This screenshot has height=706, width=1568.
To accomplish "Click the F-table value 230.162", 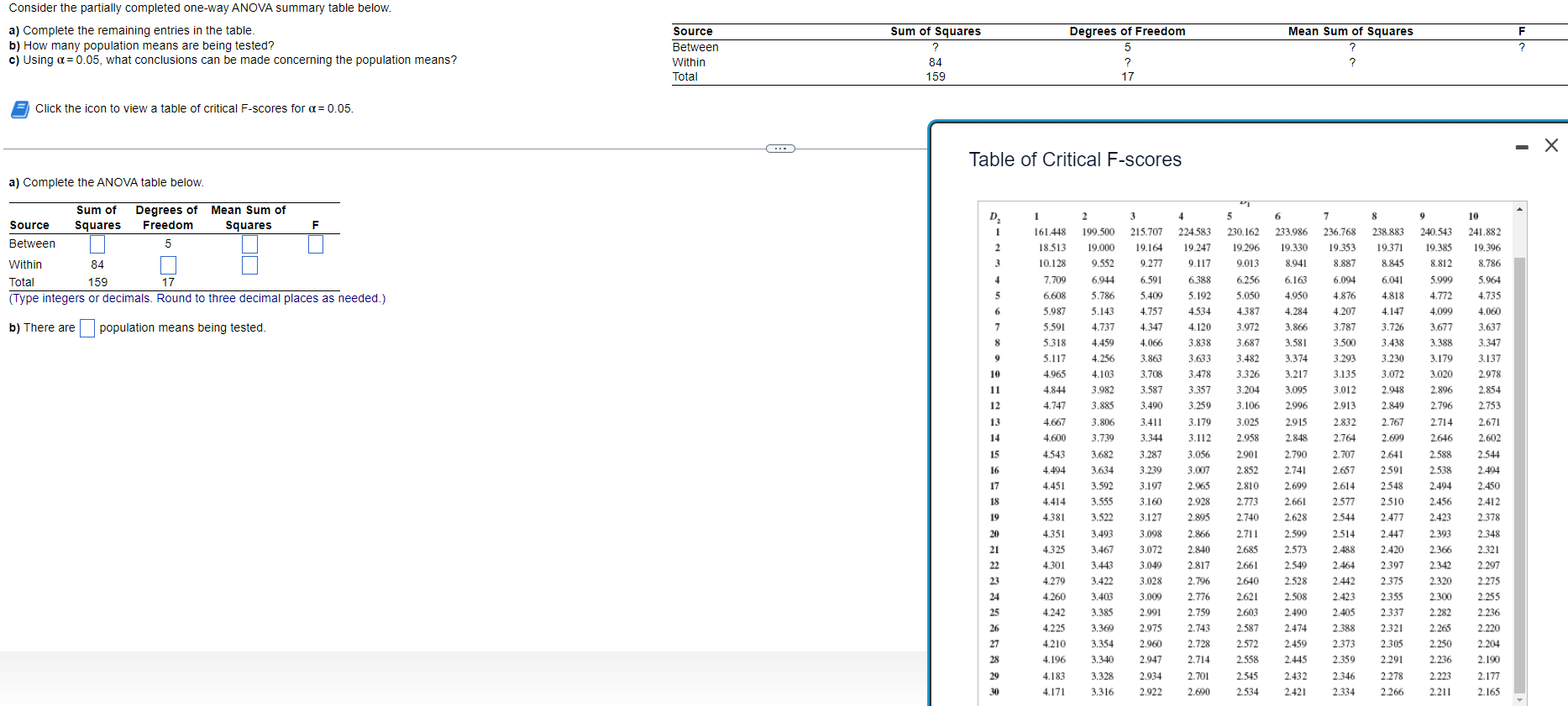I will click(1243, 233).
